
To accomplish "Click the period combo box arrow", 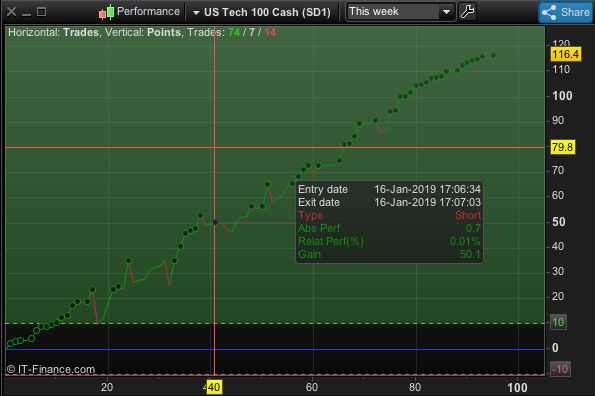I will (447, 12).
